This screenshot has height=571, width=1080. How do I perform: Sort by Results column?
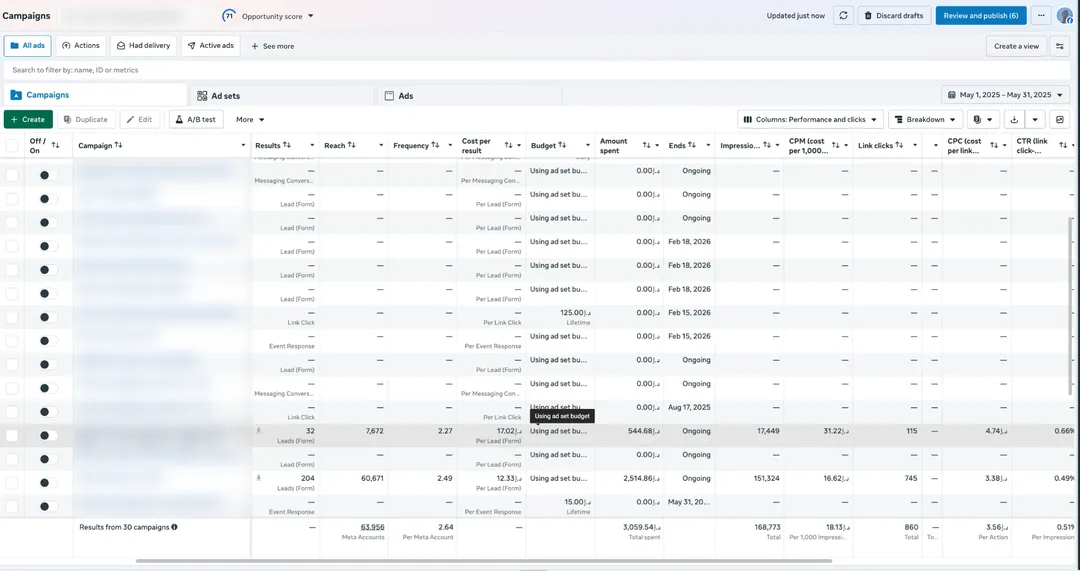tap(287, 145)
